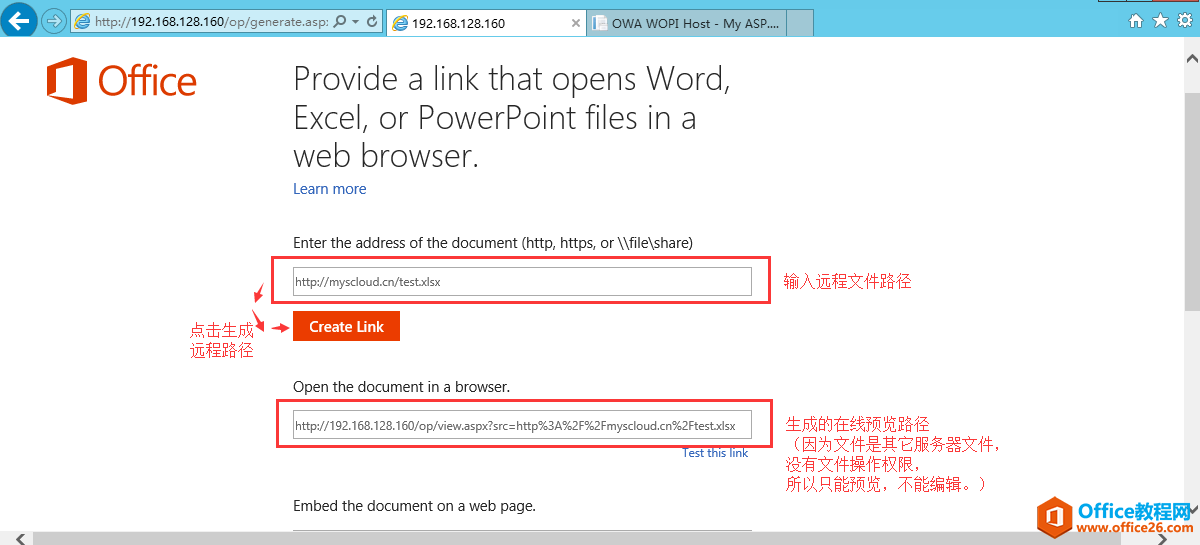Click 'Open the document in a browser.' text
The width and height of the screenshot is (1200, 545).
(x=401, y=387)
